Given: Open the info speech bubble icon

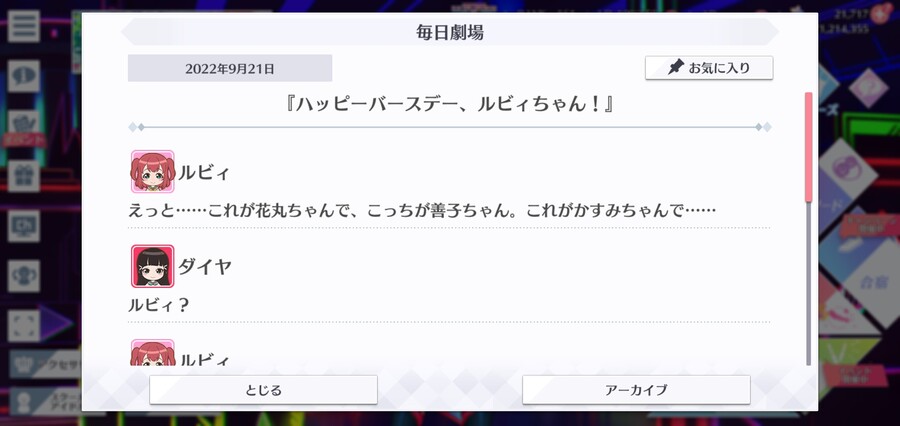Looking at the screenshot, I should point(24,76).
